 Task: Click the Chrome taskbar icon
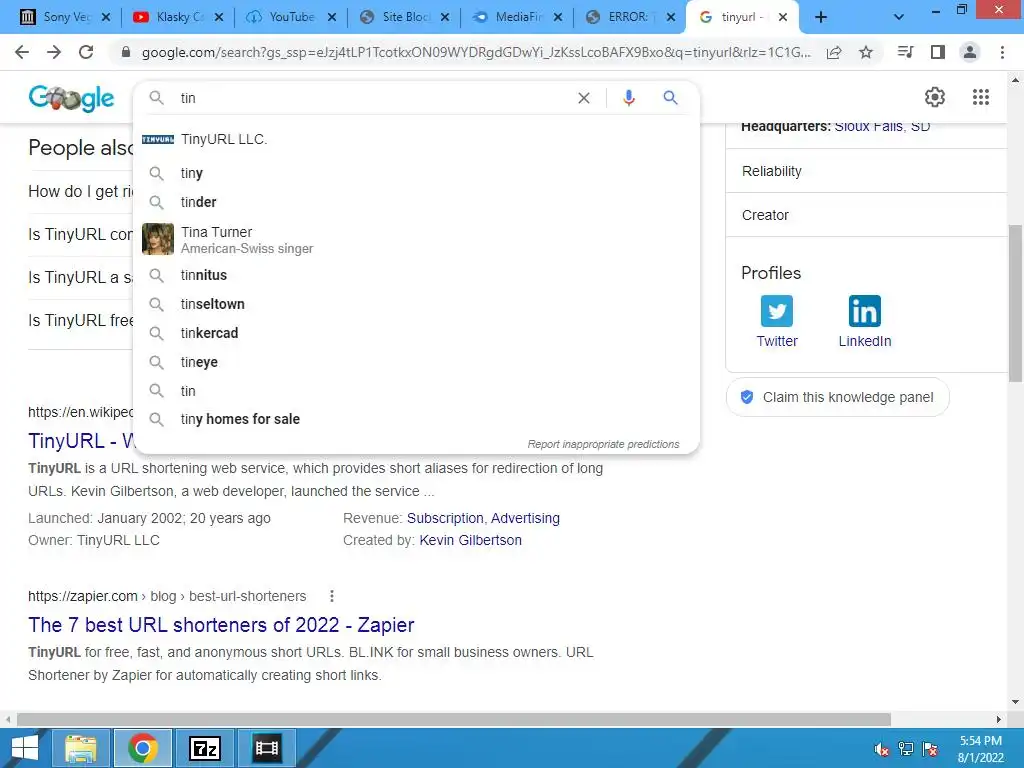[x=142, y=748]
